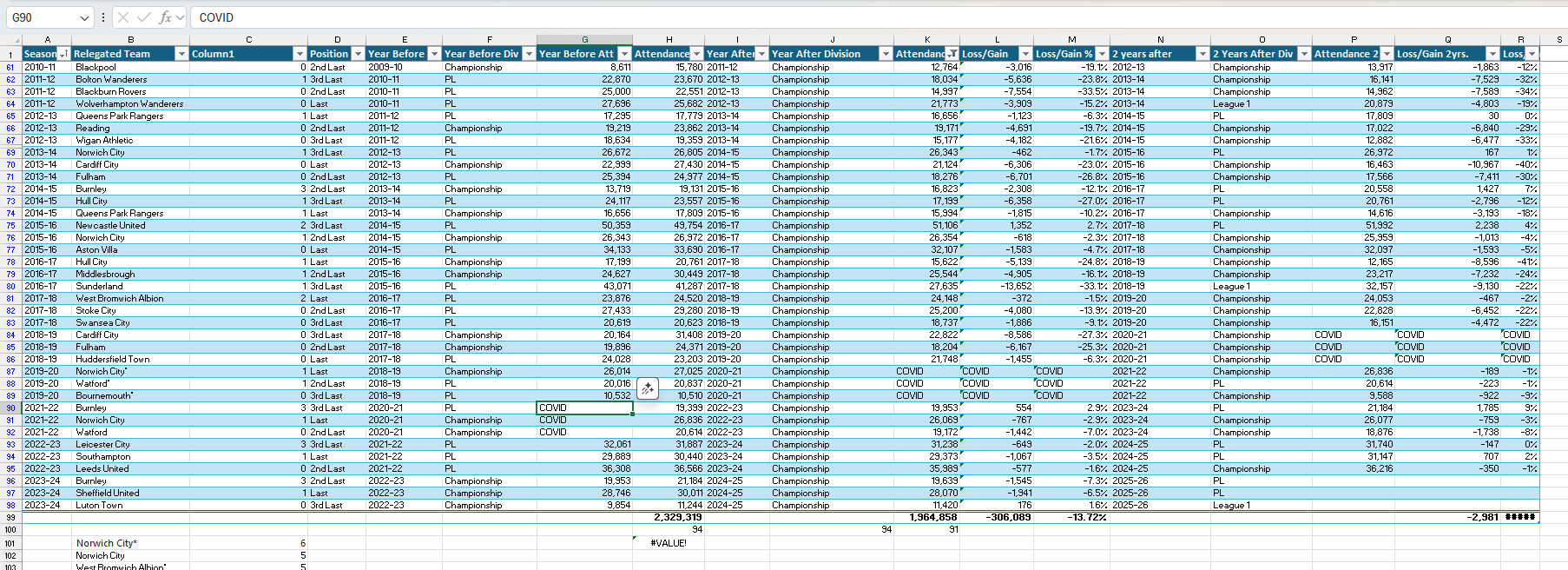Click the three-dot name box resize handle
Screen dimensions: 1568x570
(103, 17)
